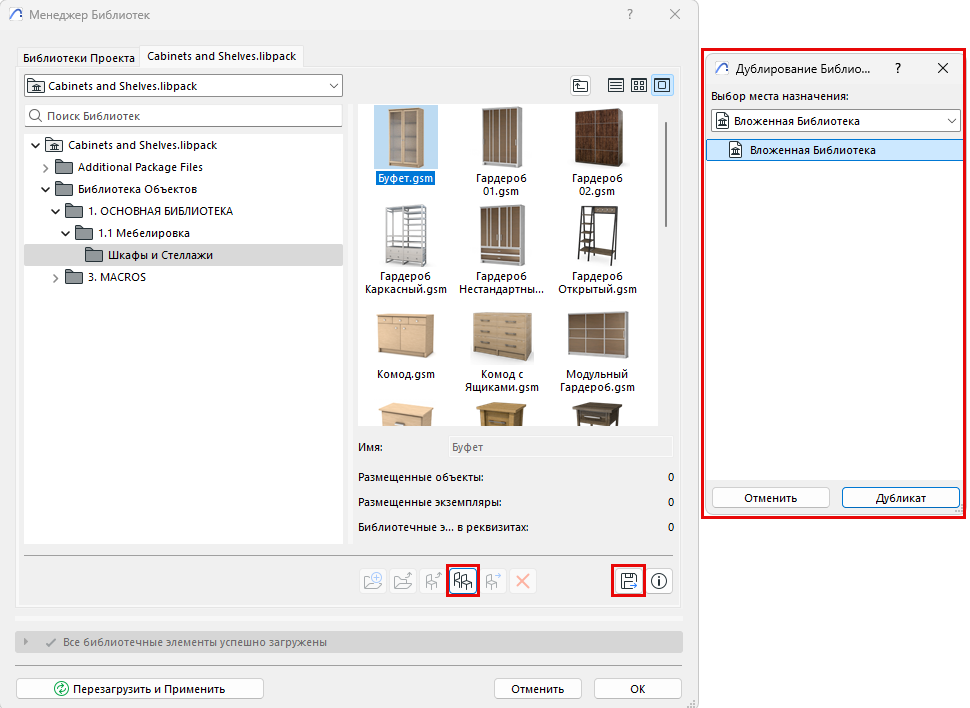Confirm with the OK button
The image size is (970, 708).
coord(638,689)
